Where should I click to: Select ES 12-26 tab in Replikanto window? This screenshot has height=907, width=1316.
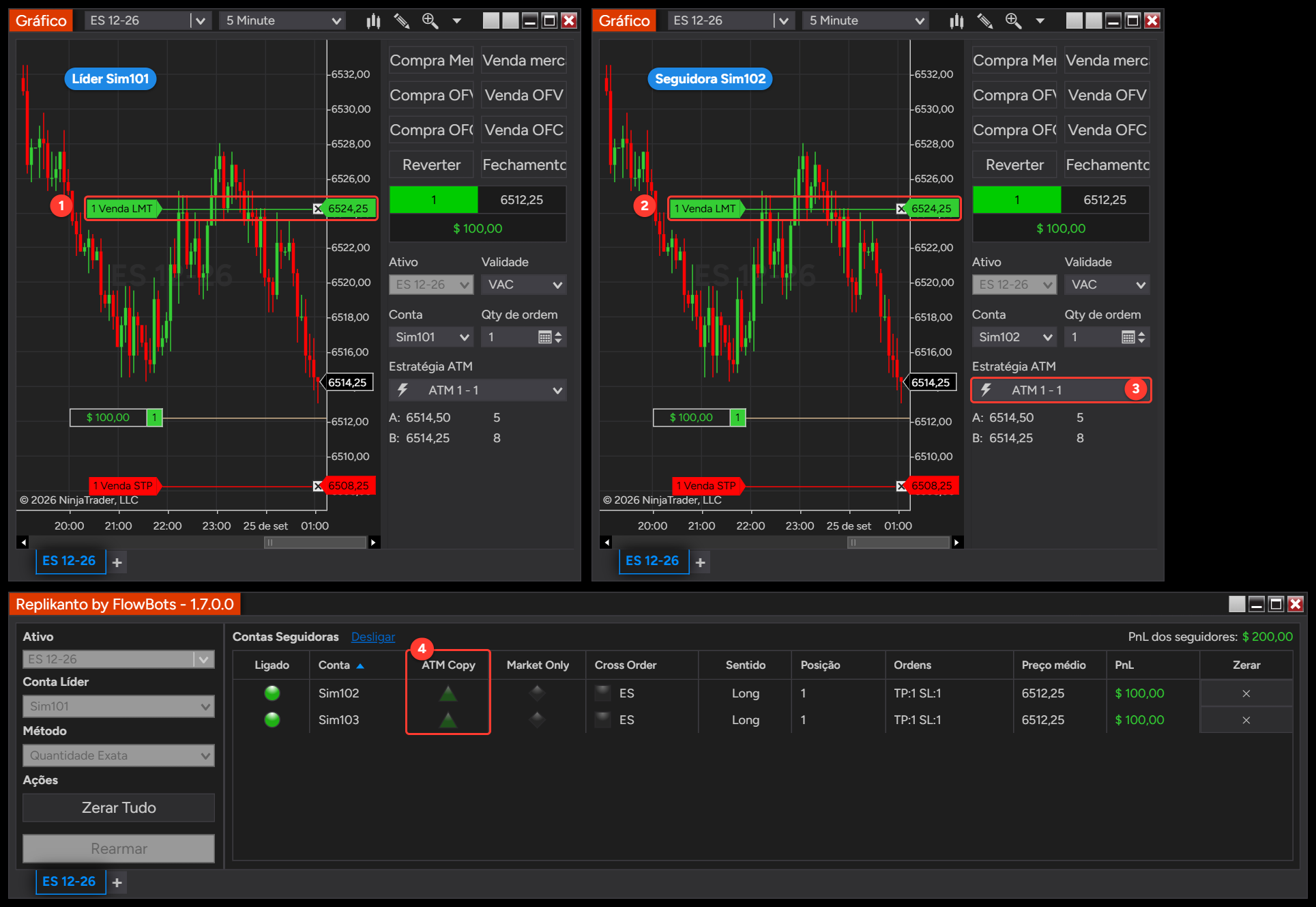(70, 882)
